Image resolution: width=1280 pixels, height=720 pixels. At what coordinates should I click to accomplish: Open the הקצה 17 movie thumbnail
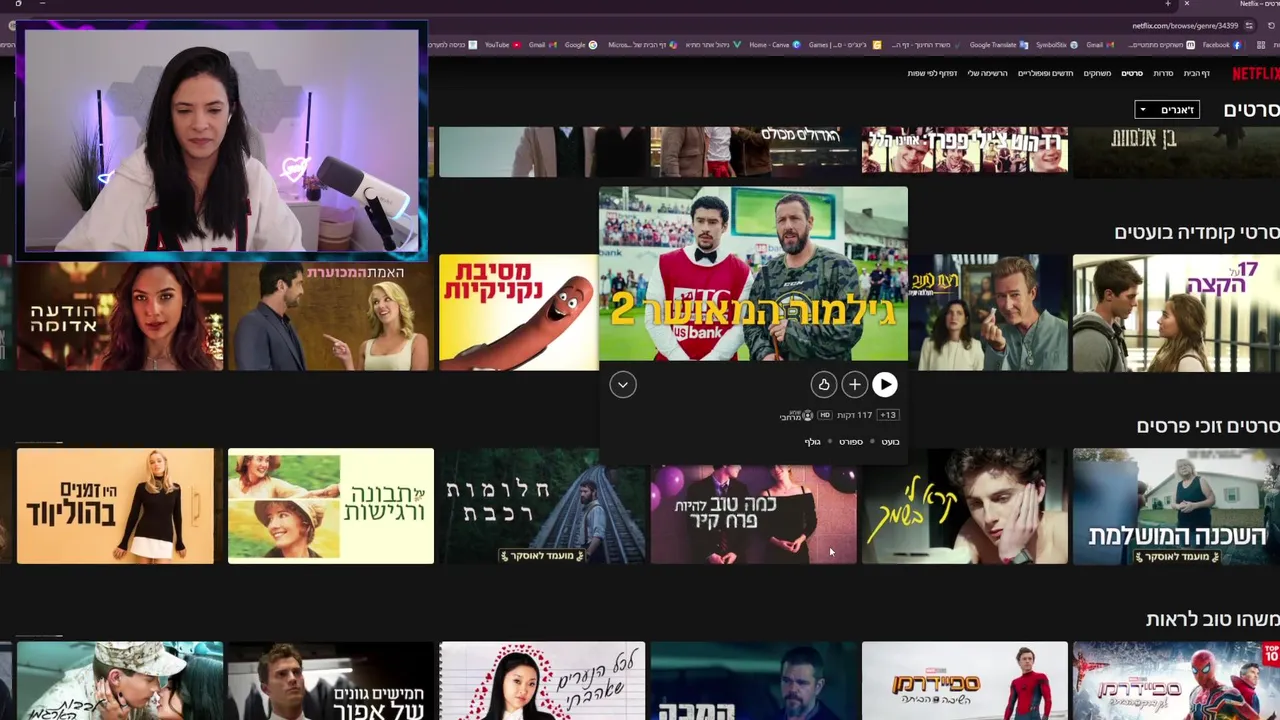(1176, 313)
